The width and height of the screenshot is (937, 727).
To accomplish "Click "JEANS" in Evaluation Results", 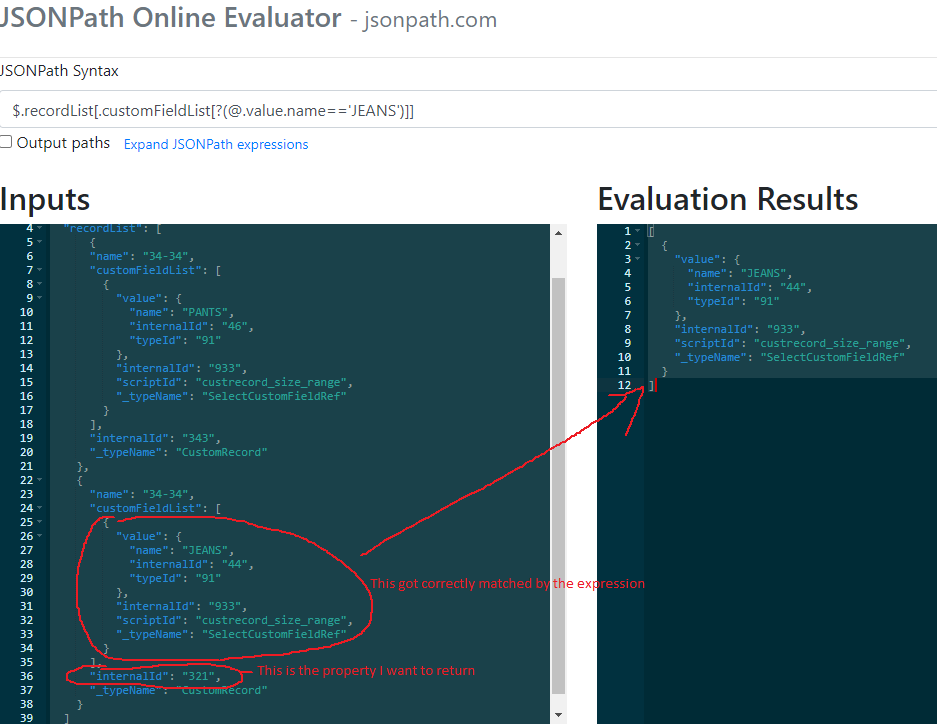I will click(764, 273).
